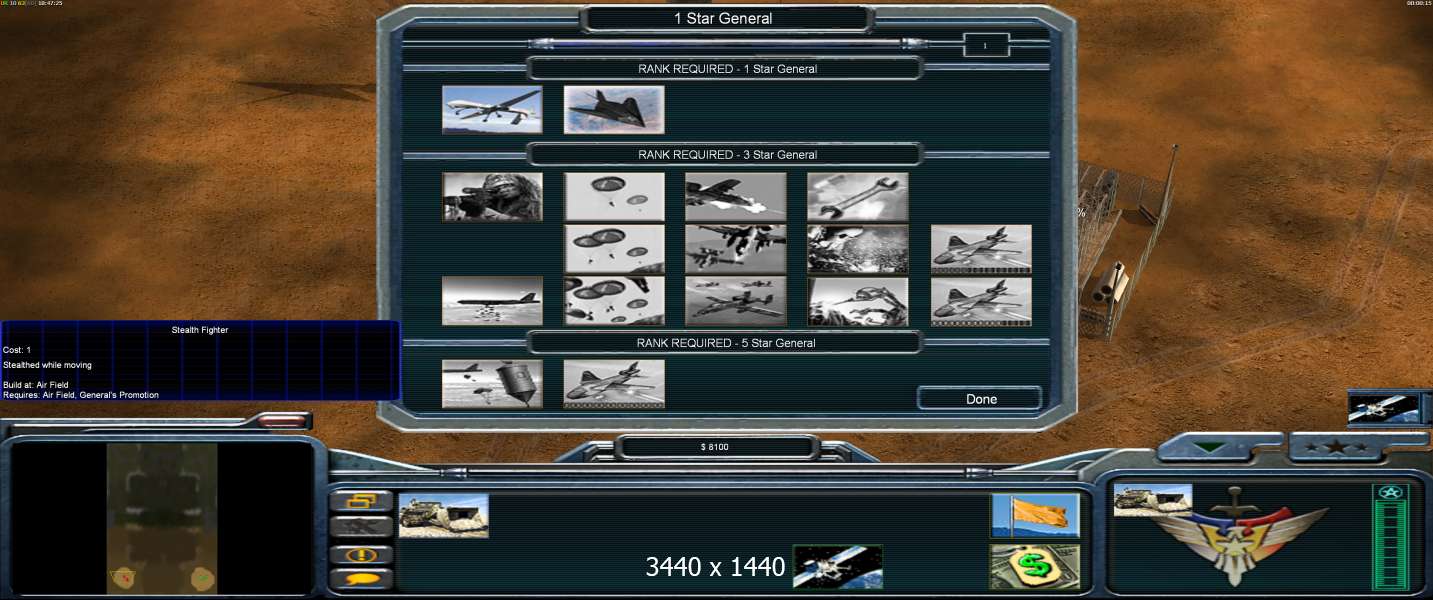
Task: Choose the wrench Emergency Repair icon
Action: tap(858, 197)
